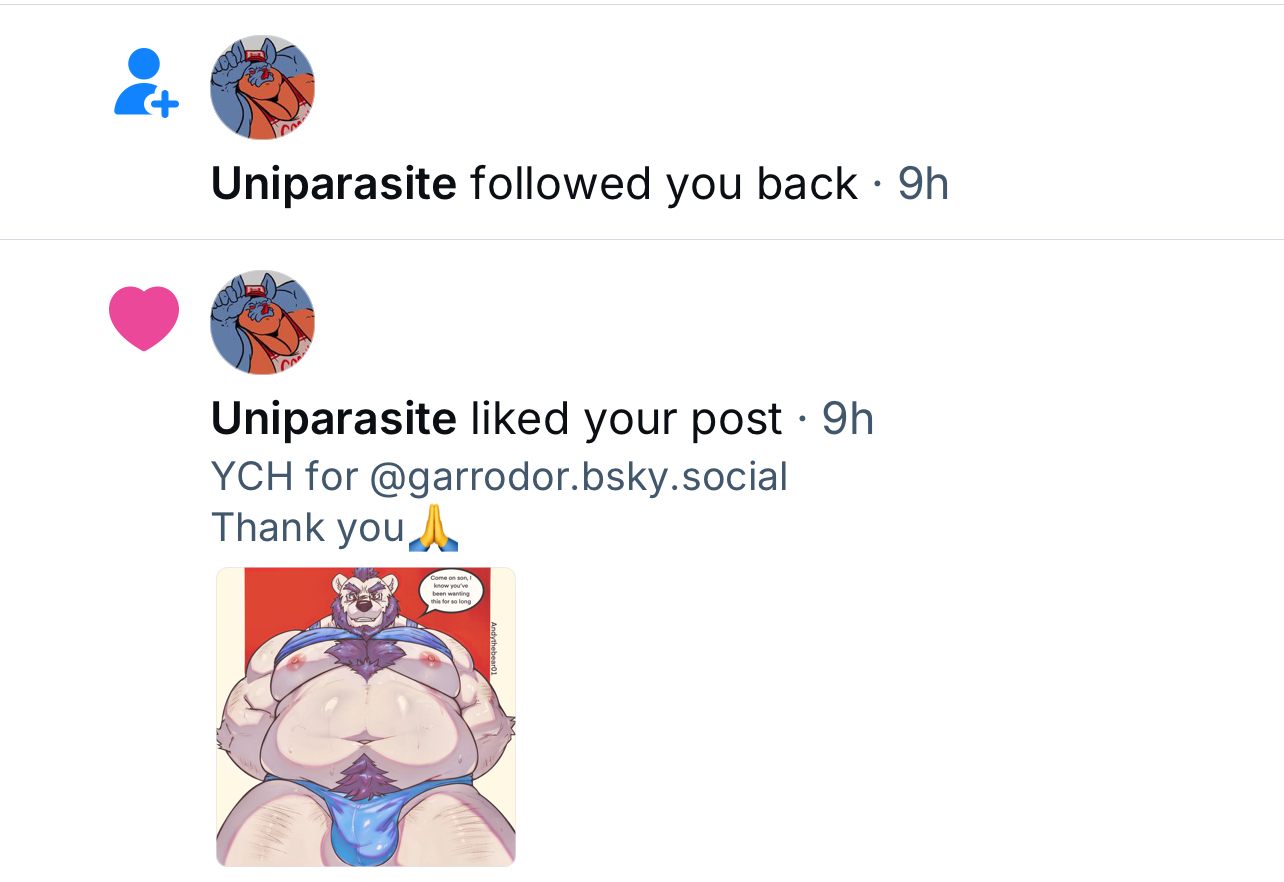
Task: Click the 9h timestamp on like notification
Action: pyautogui.click(x=848, y=419)
